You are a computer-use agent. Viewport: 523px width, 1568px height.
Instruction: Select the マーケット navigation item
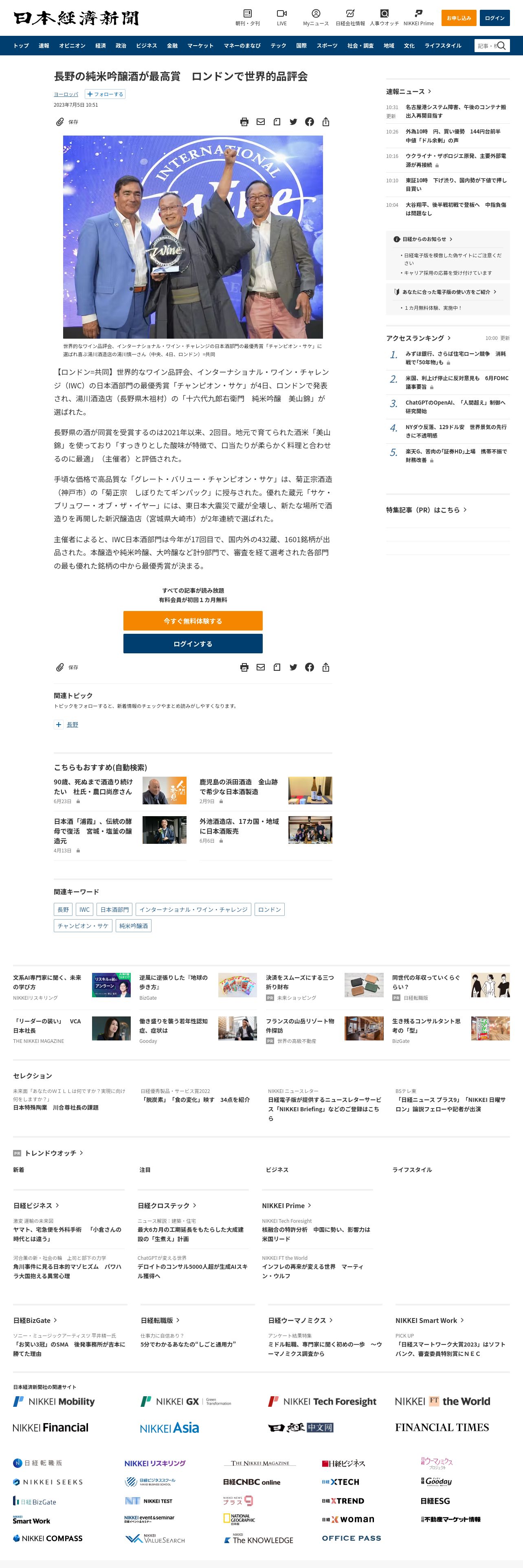[x=200, y=46]
